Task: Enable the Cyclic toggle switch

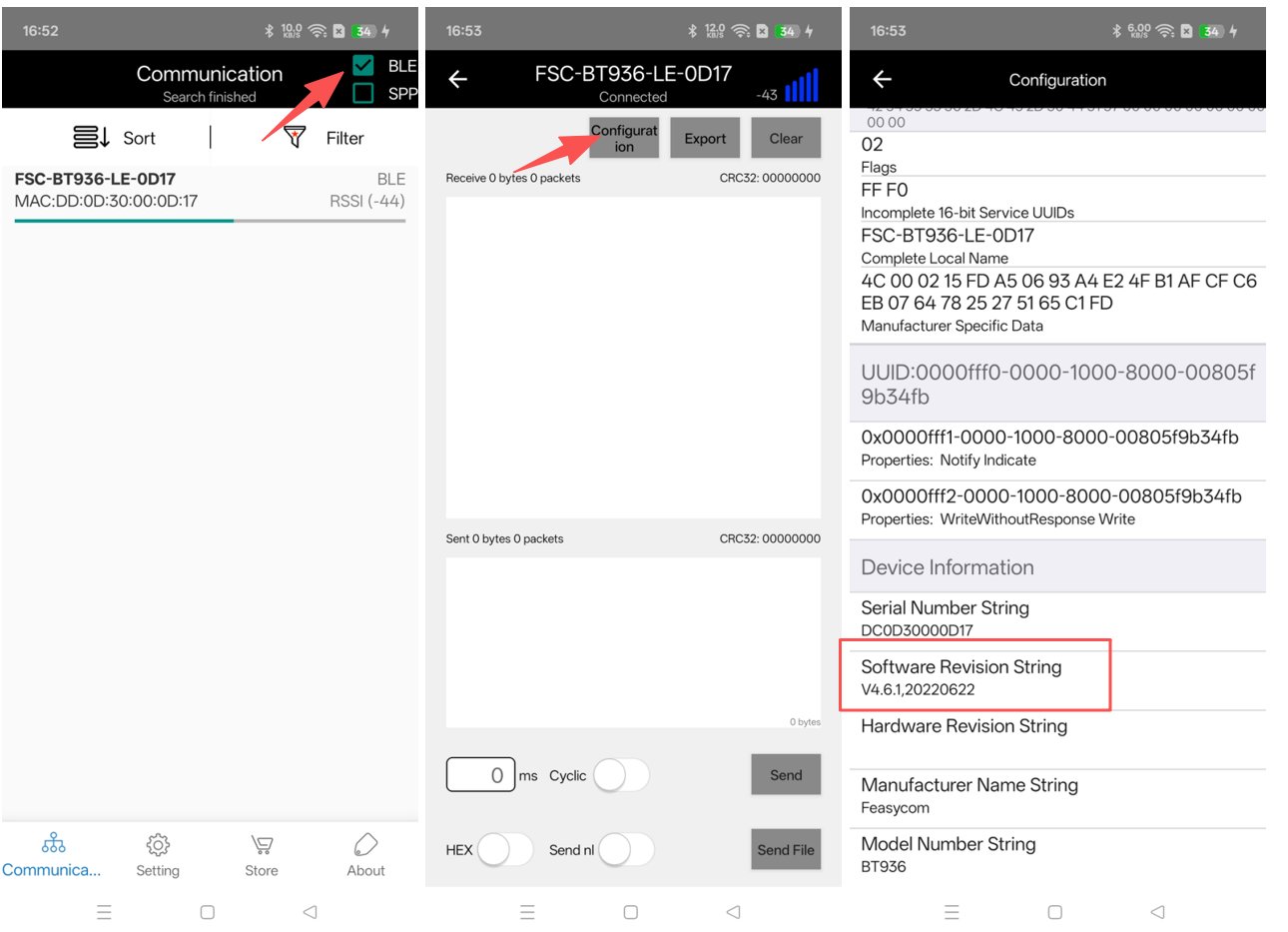Action: (621, 775)
